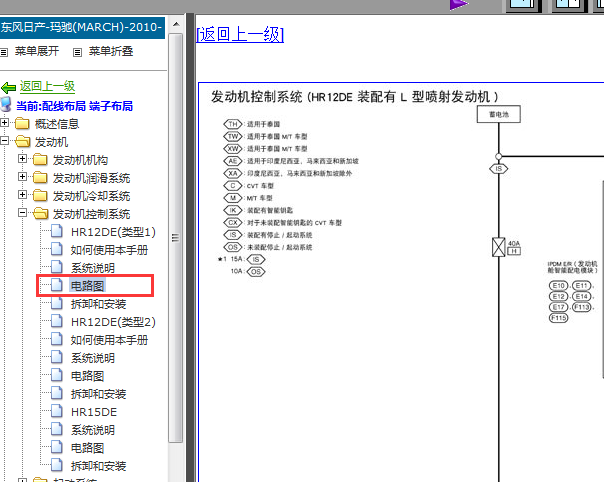Select the HR15DE tree item

click(94, 412)
